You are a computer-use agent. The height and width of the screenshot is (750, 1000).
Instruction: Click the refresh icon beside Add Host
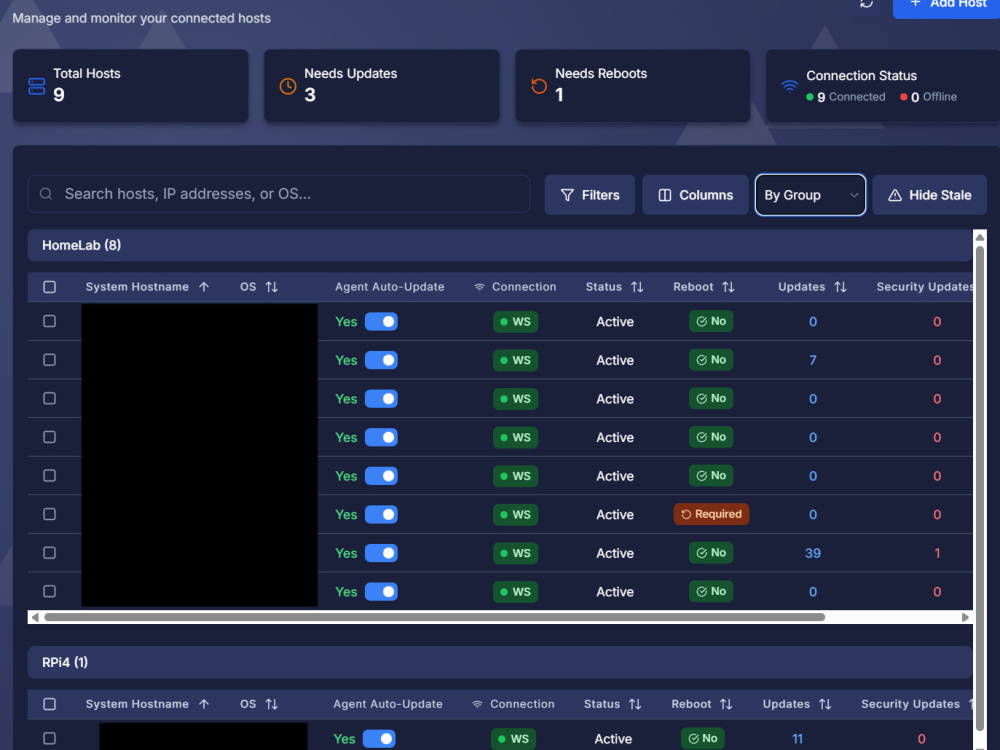(866, 3)
